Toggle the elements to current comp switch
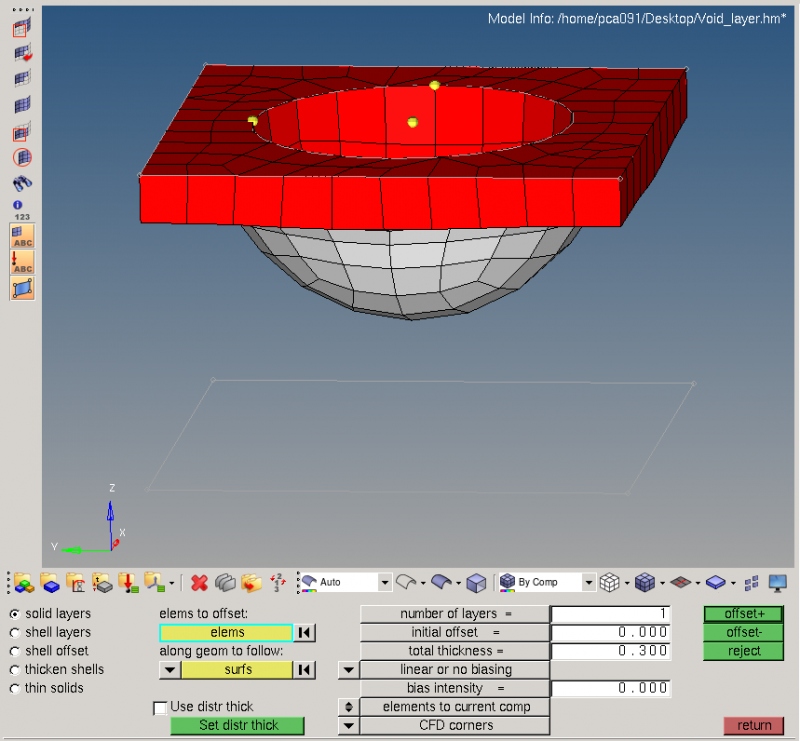The image size is (800, 741). tap(349, 707)
